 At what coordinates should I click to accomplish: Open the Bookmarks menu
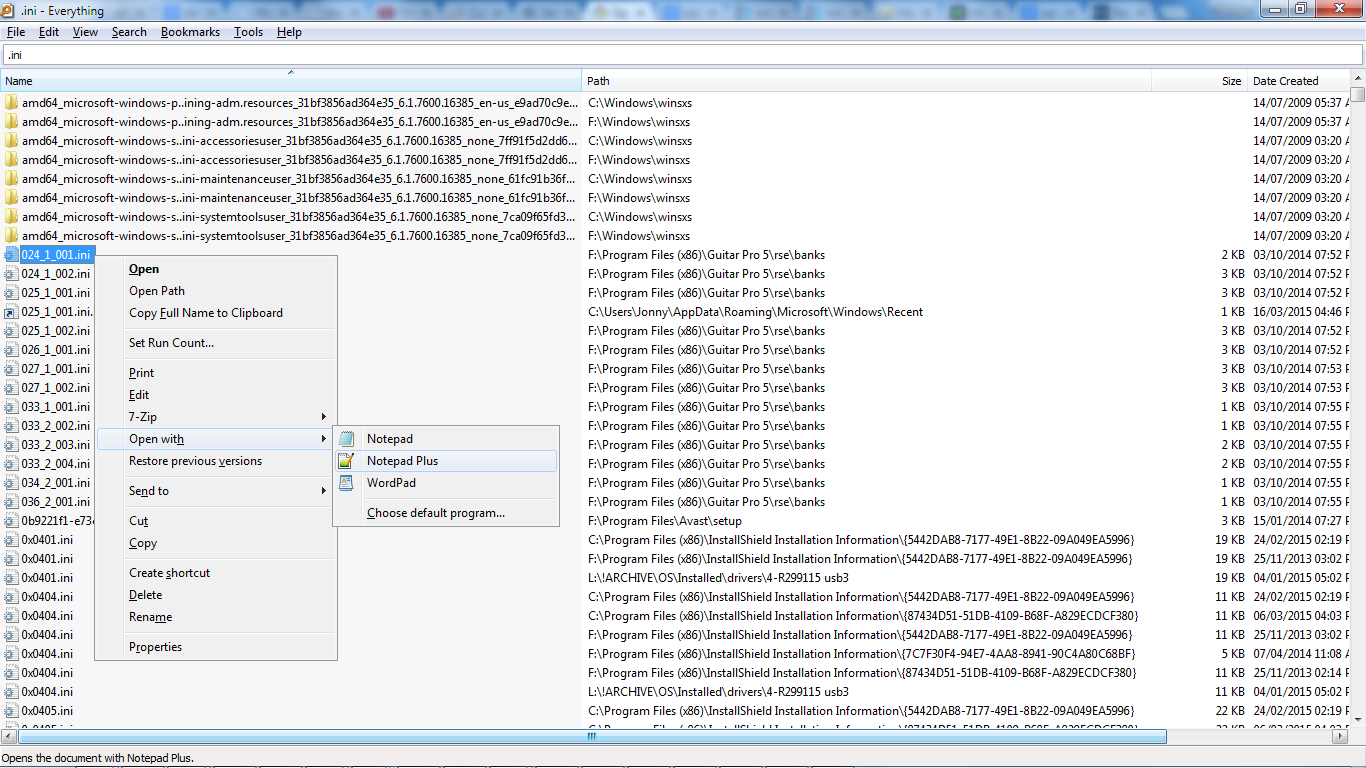point(190,32)
